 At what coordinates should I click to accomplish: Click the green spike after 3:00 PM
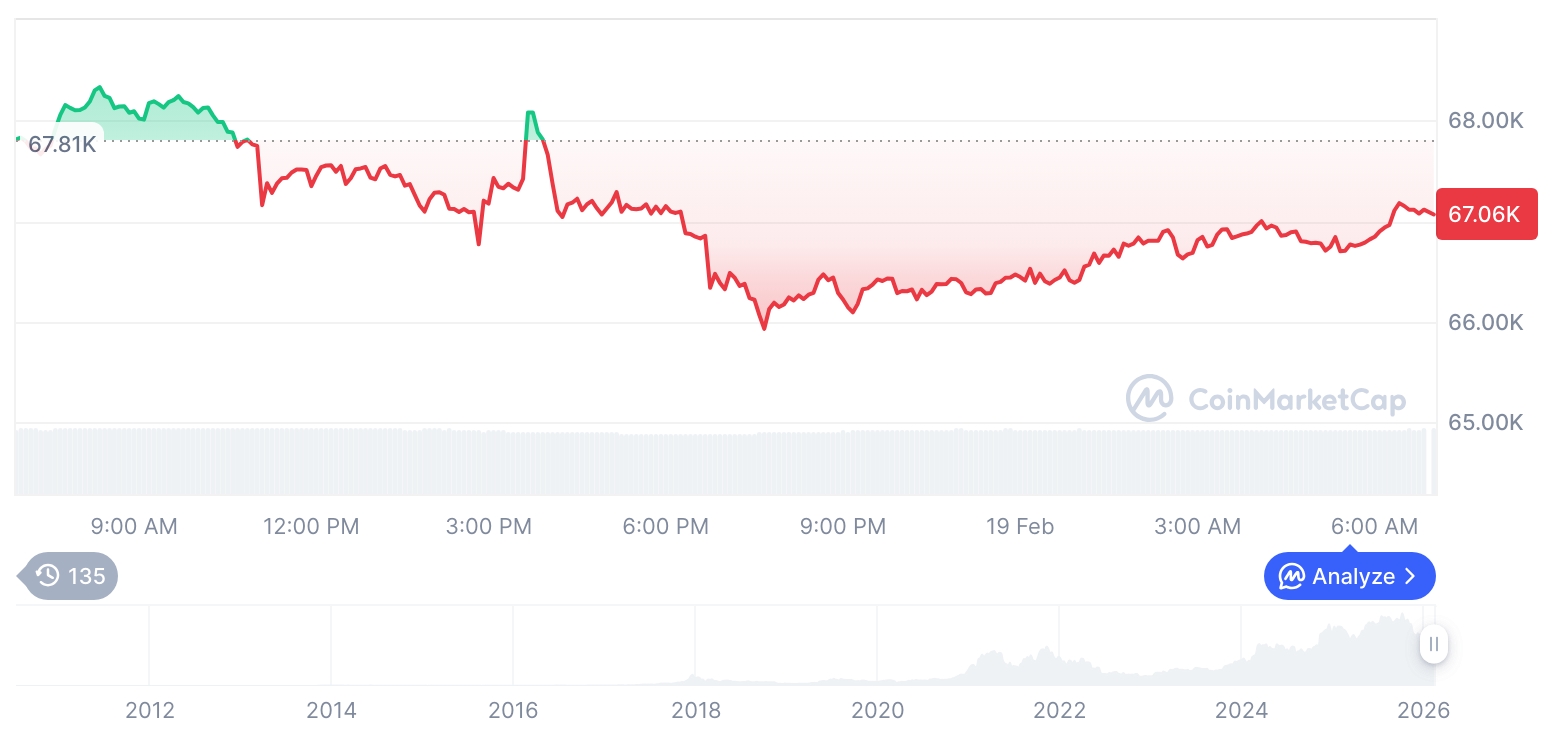pos(529,113)
